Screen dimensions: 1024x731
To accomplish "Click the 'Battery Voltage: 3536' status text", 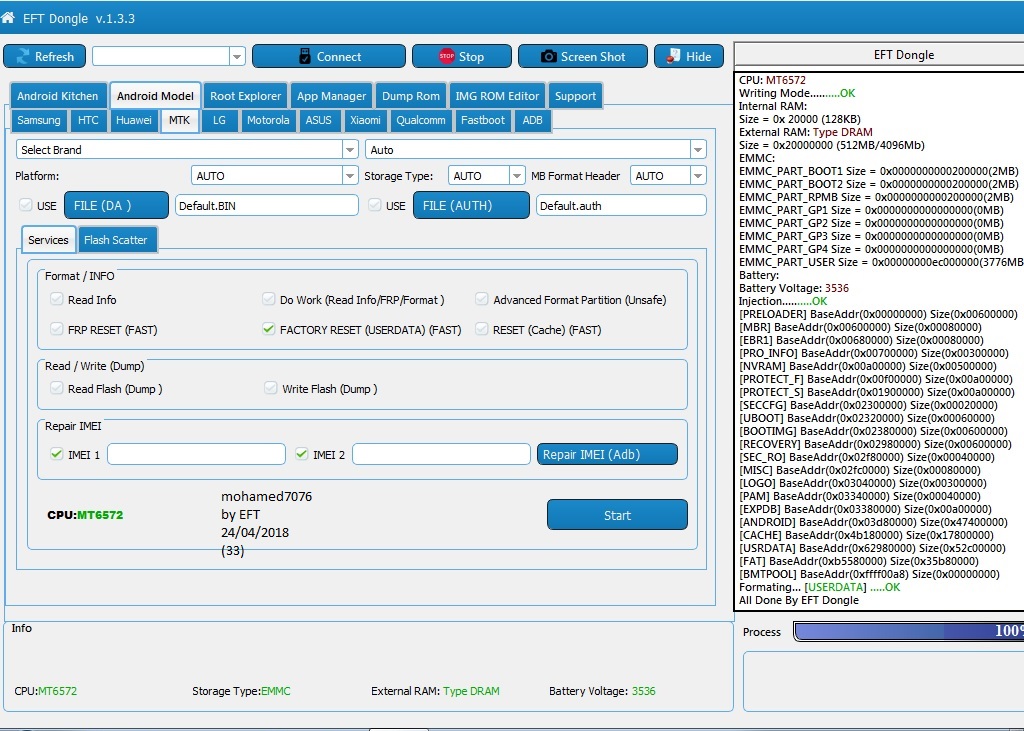I will [601, 690].
